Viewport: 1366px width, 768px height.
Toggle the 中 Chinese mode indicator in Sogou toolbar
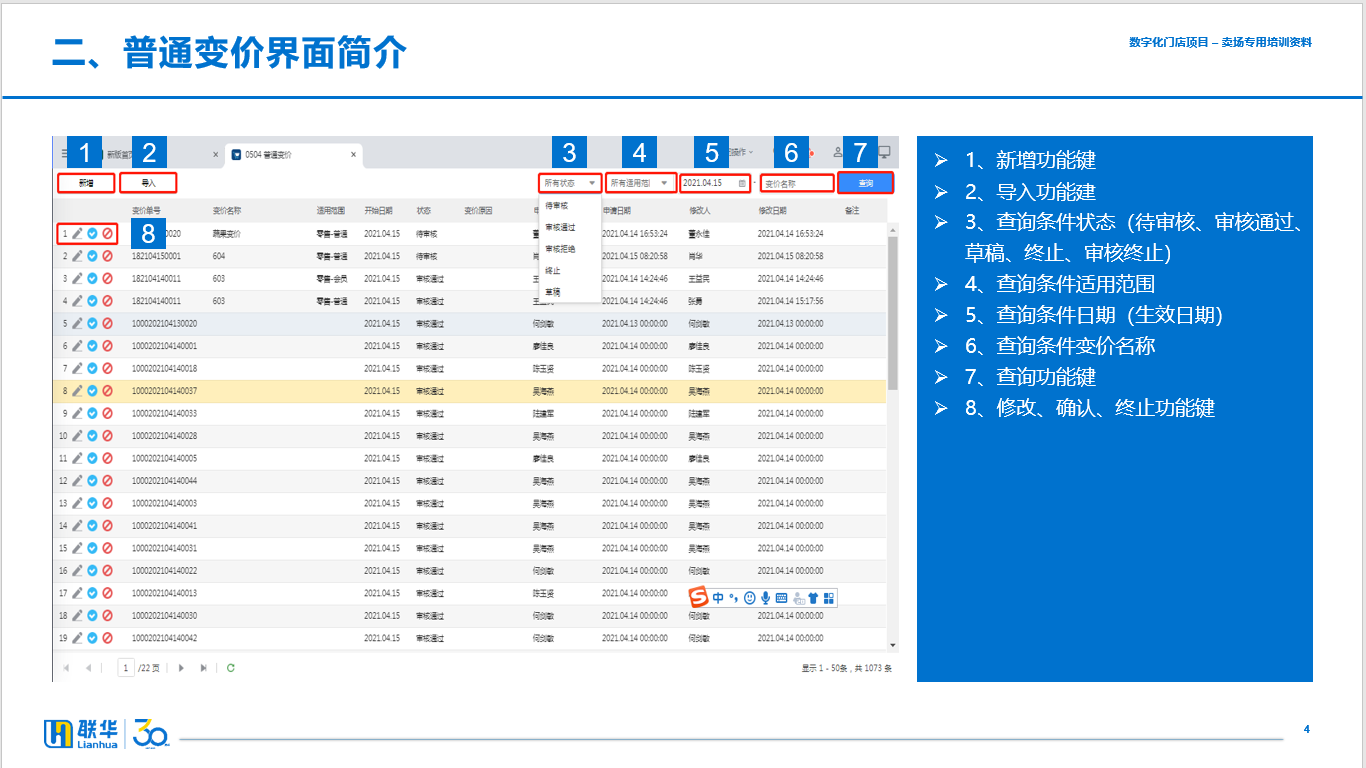pyautogui.click(x=718, y=598)
